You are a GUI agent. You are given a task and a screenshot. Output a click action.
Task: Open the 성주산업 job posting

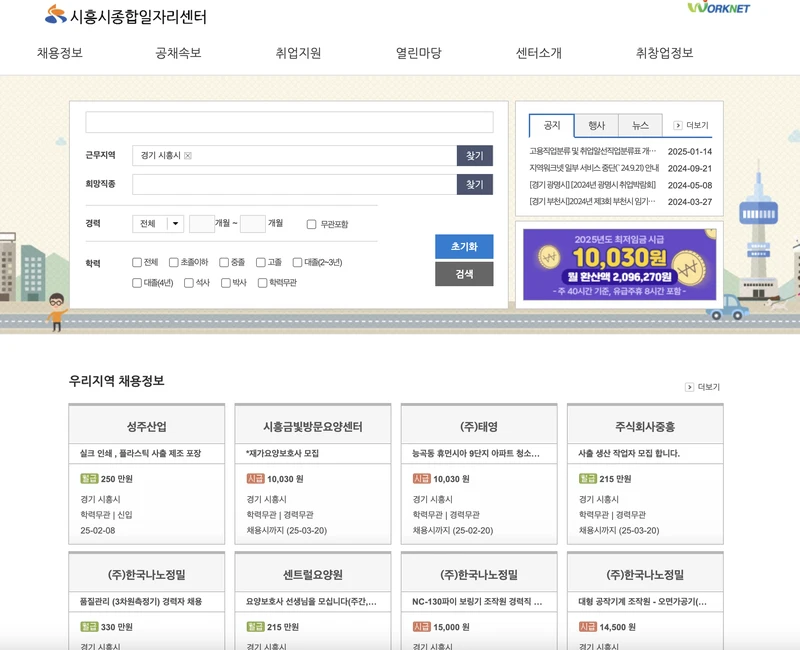[145, 424]
